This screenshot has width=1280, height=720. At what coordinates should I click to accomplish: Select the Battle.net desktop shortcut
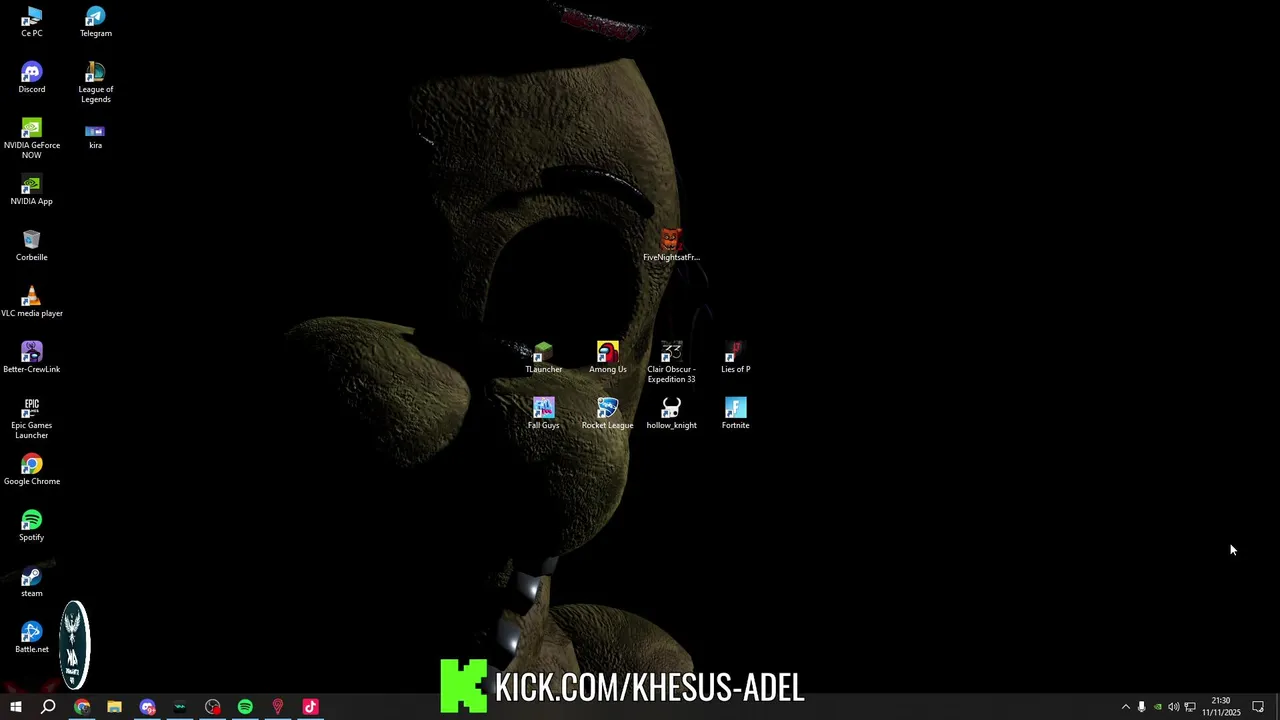click(x=32, y=638)
